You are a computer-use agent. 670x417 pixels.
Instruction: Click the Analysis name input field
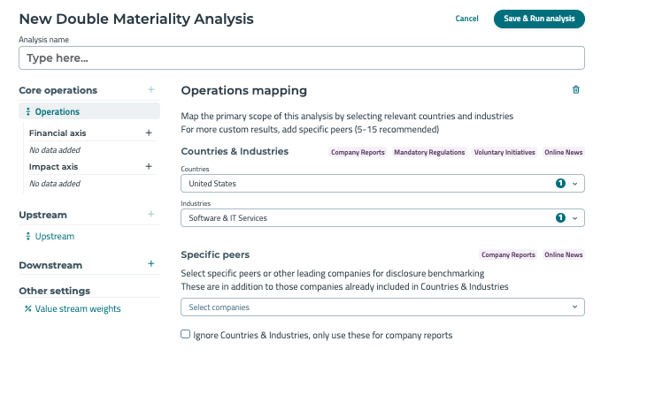(x=301, y=58)
